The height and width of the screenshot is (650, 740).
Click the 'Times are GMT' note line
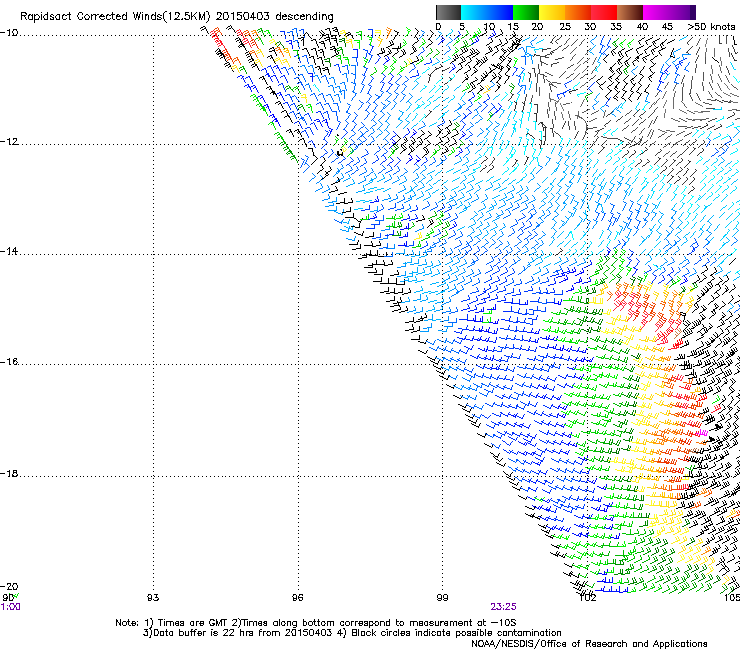[x=316, y=623]
